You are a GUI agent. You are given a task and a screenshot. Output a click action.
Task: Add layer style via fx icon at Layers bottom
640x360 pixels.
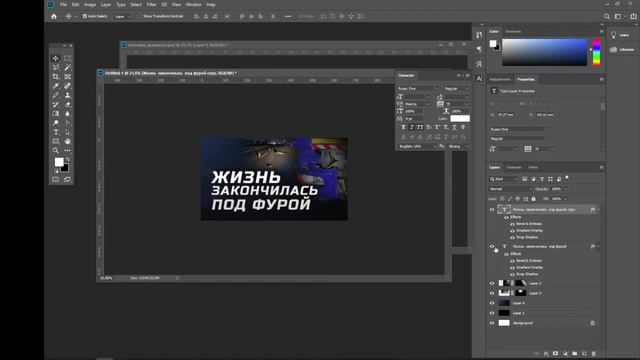pos(546,353)
